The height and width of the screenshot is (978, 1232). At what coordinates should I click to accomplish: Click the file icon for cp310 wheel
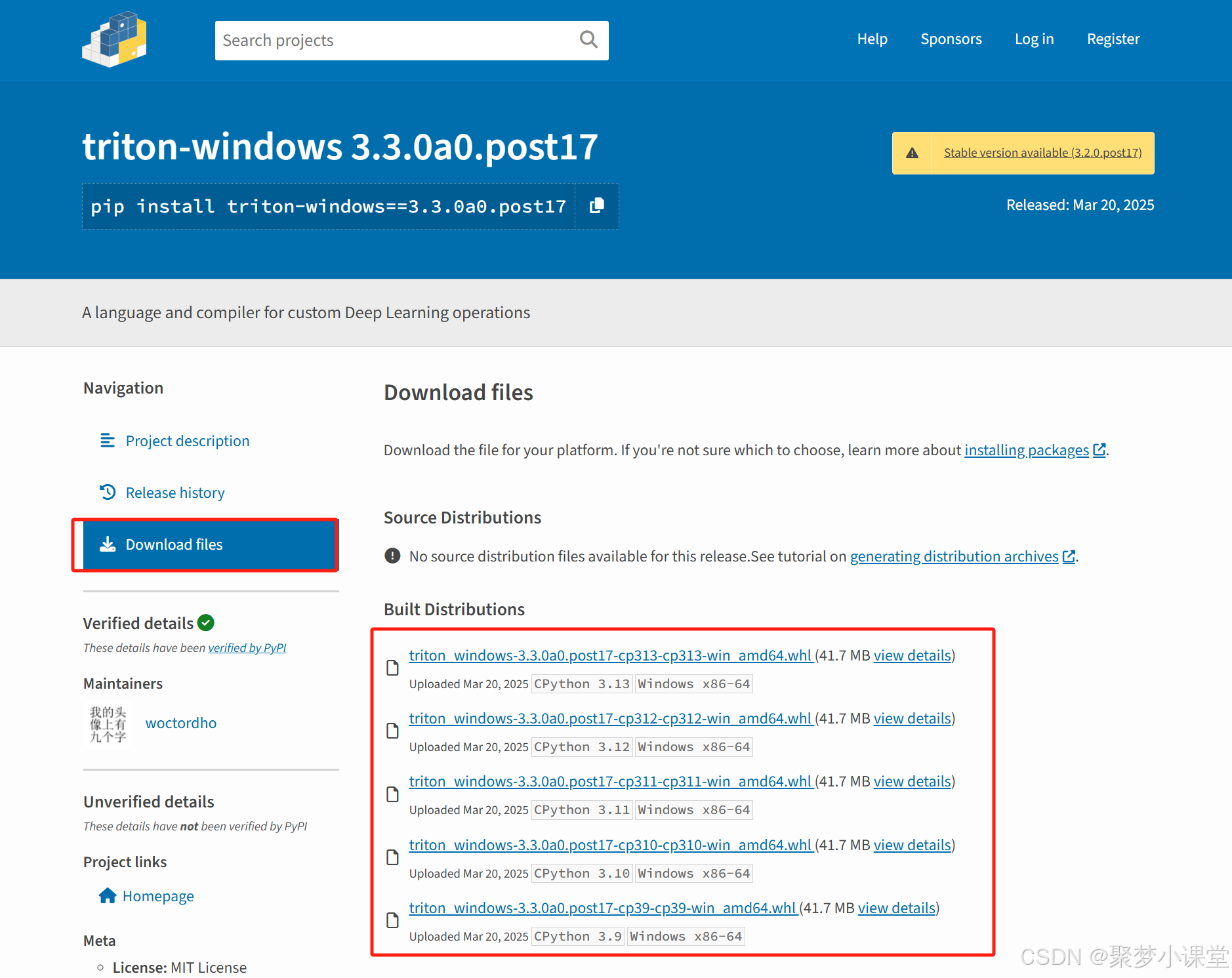[x=392, y=857]
